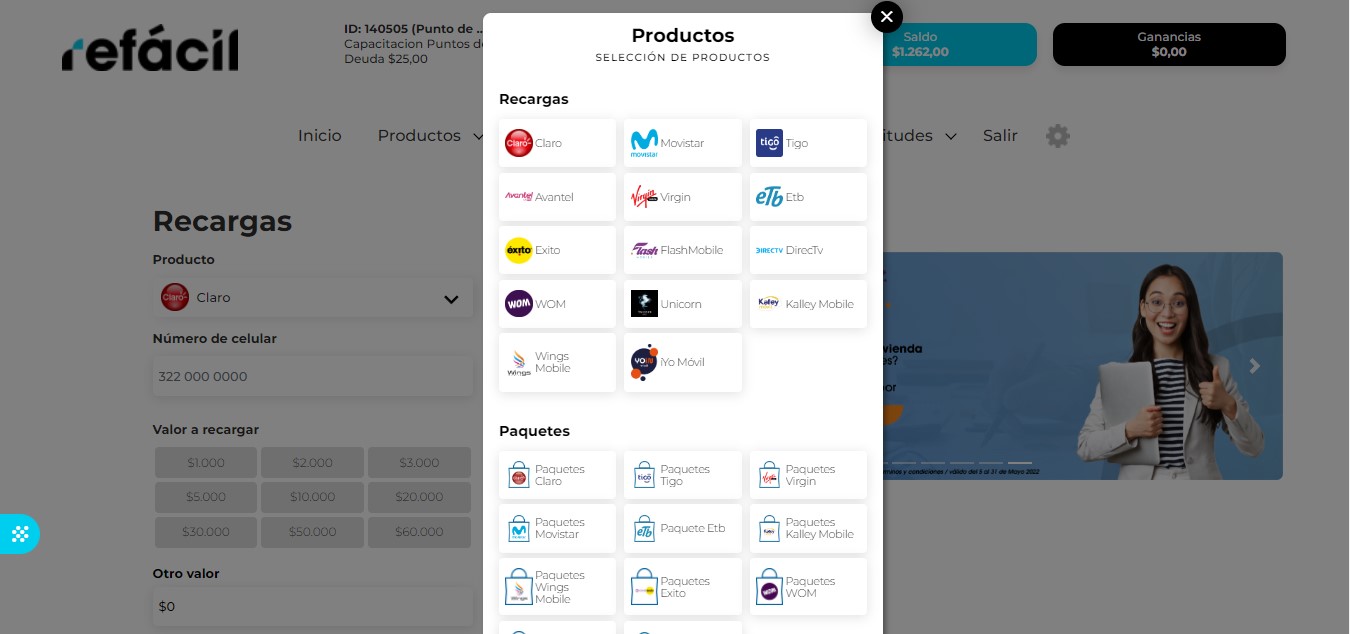This screenshot has height=634, width=1350.
Task: Expand the Productos menu
Action: [430, 136]
